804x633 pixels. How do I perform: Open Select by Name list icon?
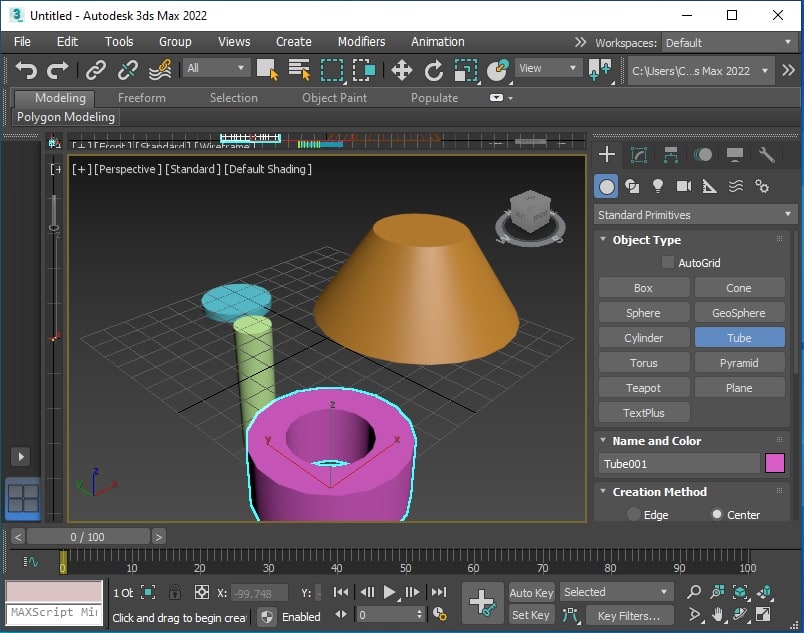click(x=299, y=69)
